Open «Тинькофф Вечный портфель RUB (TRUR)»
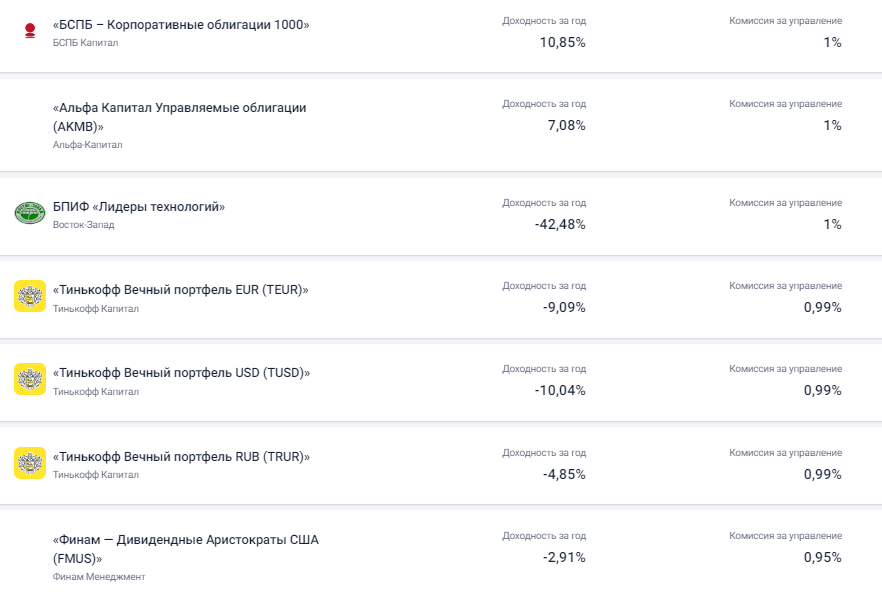882x600 pixels. [181, 456]
